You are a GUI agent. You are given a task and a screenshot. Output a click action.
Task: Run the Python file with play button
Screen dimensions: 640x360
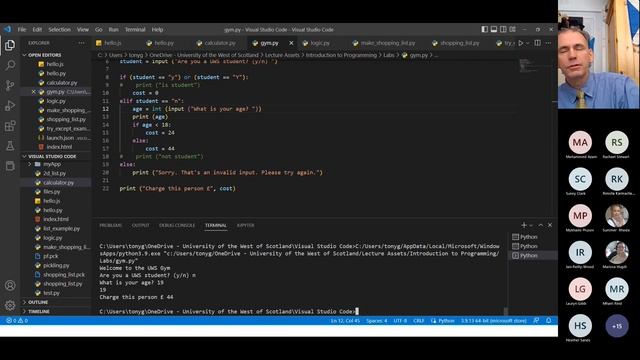[x=520, y=43]
